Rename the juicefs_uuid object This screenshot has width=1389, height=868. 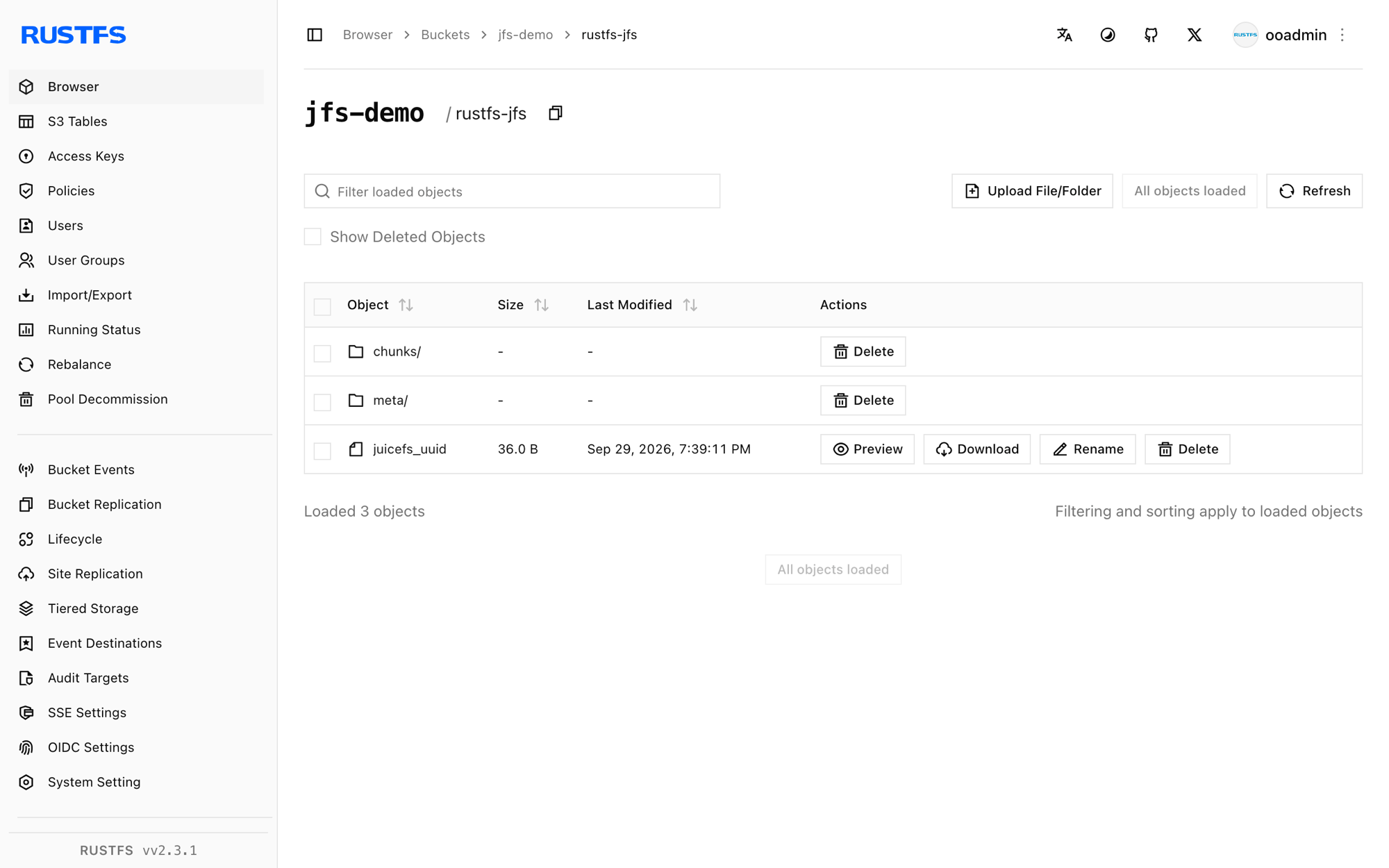[x=1087, y=449]
